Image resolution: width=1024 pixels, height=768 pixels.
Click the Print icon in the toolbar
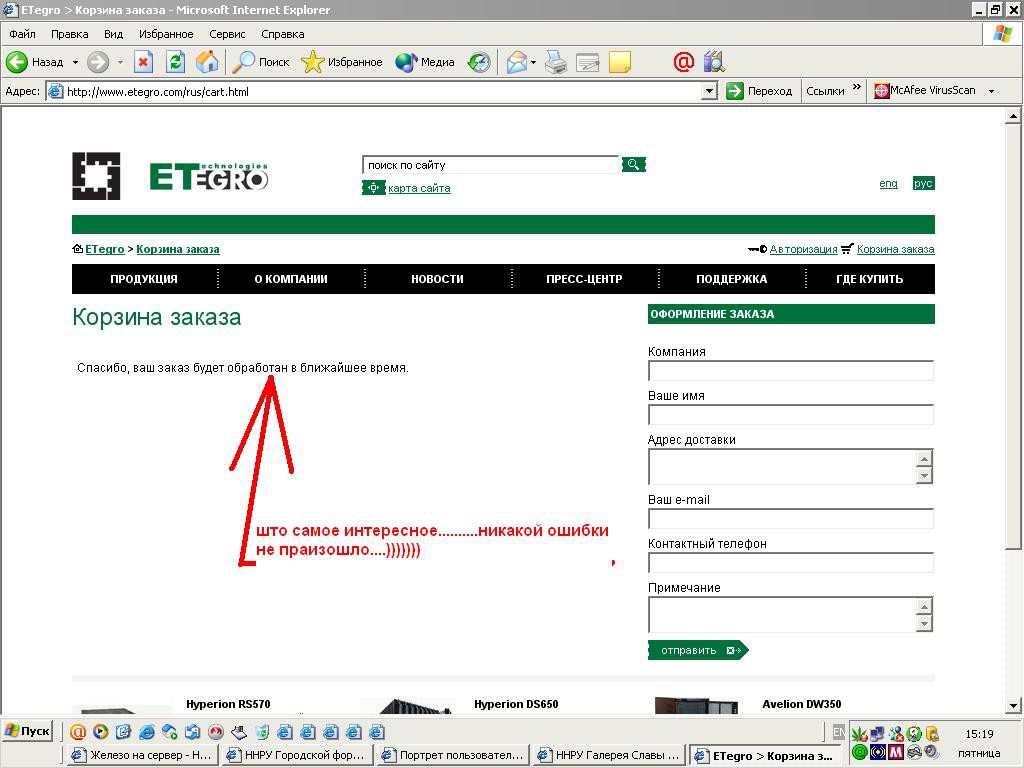556,62
